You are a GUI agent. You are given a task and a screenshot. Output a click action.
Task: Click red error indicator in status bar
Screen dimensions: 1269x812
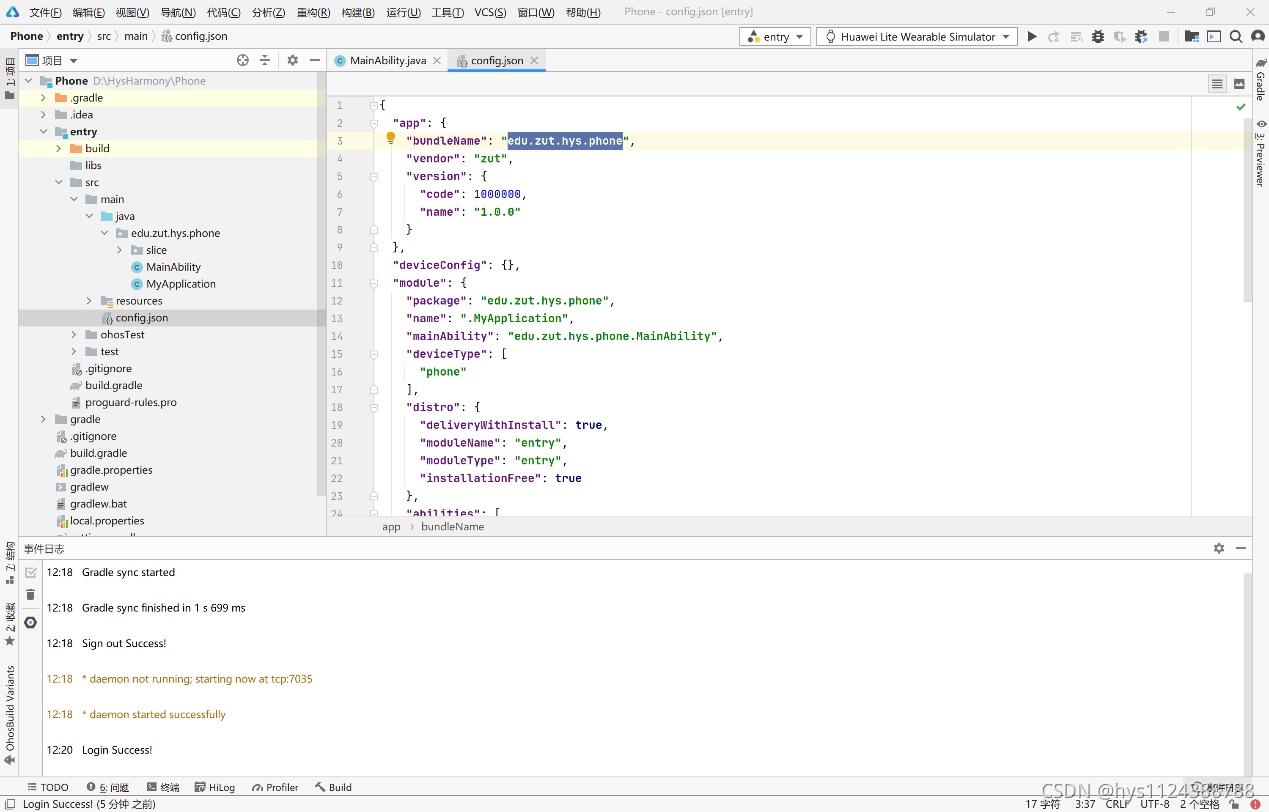pos(1255,804)
